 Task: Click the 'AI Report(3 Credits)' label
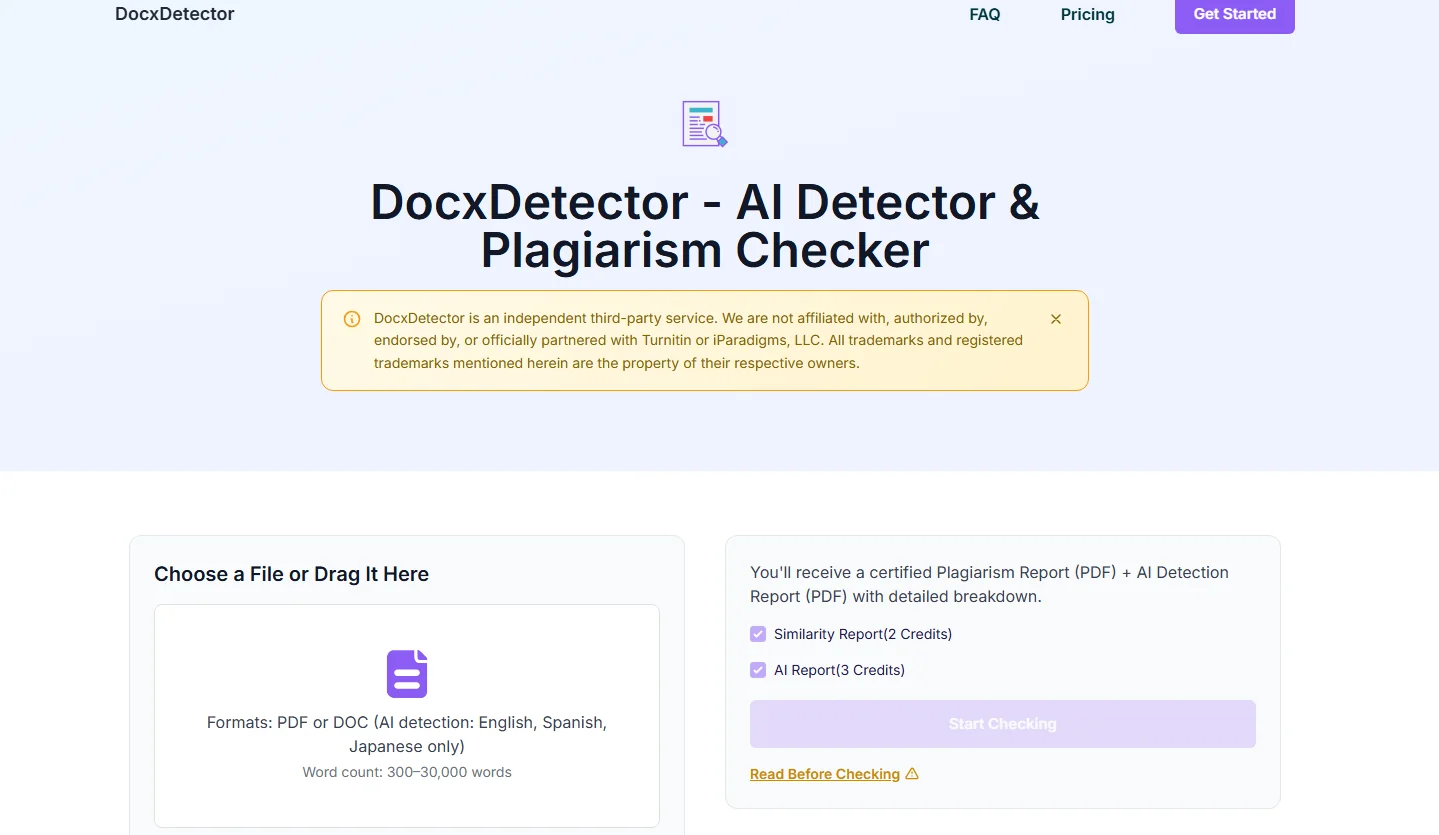[839, 670]
